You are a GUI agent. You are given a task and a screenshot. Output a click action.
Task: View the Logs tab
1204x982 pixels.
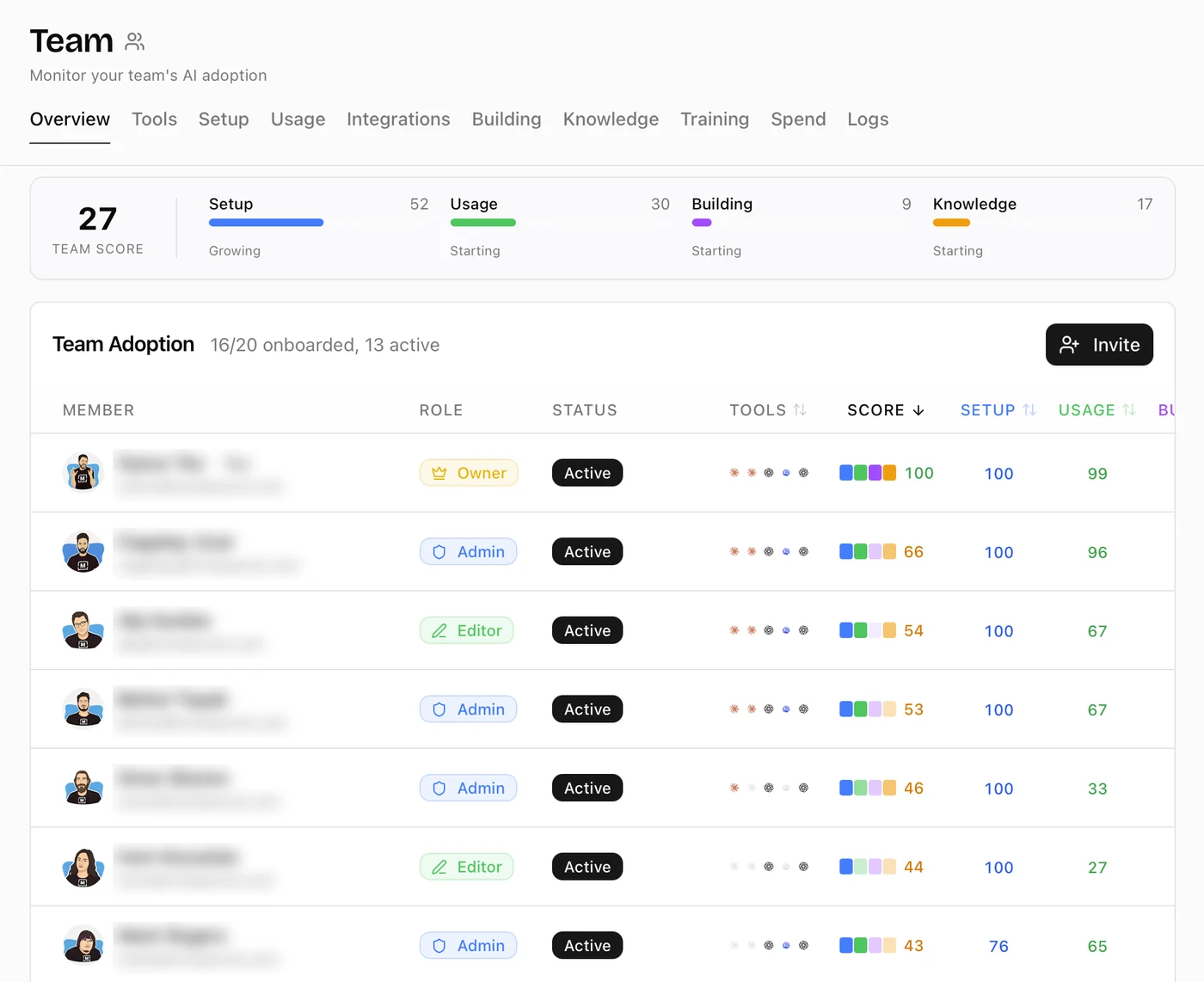[x=868, y=120]
